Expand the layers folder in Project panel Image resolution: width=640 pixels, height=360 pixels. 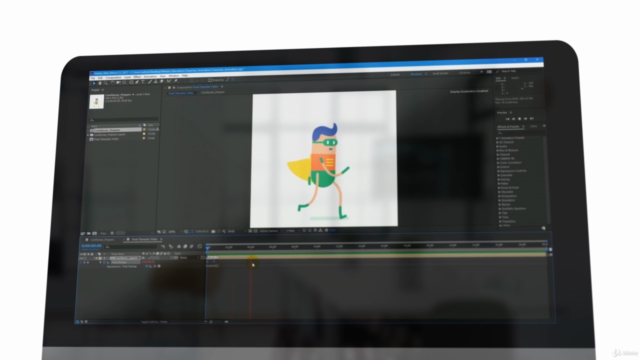click(88, 134)
